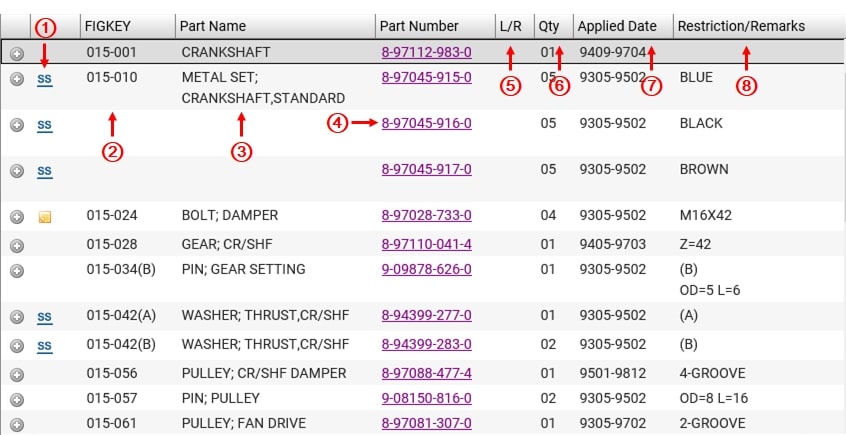Sort by Applied Date column header

pyautogui.click(x=617, y=26)
